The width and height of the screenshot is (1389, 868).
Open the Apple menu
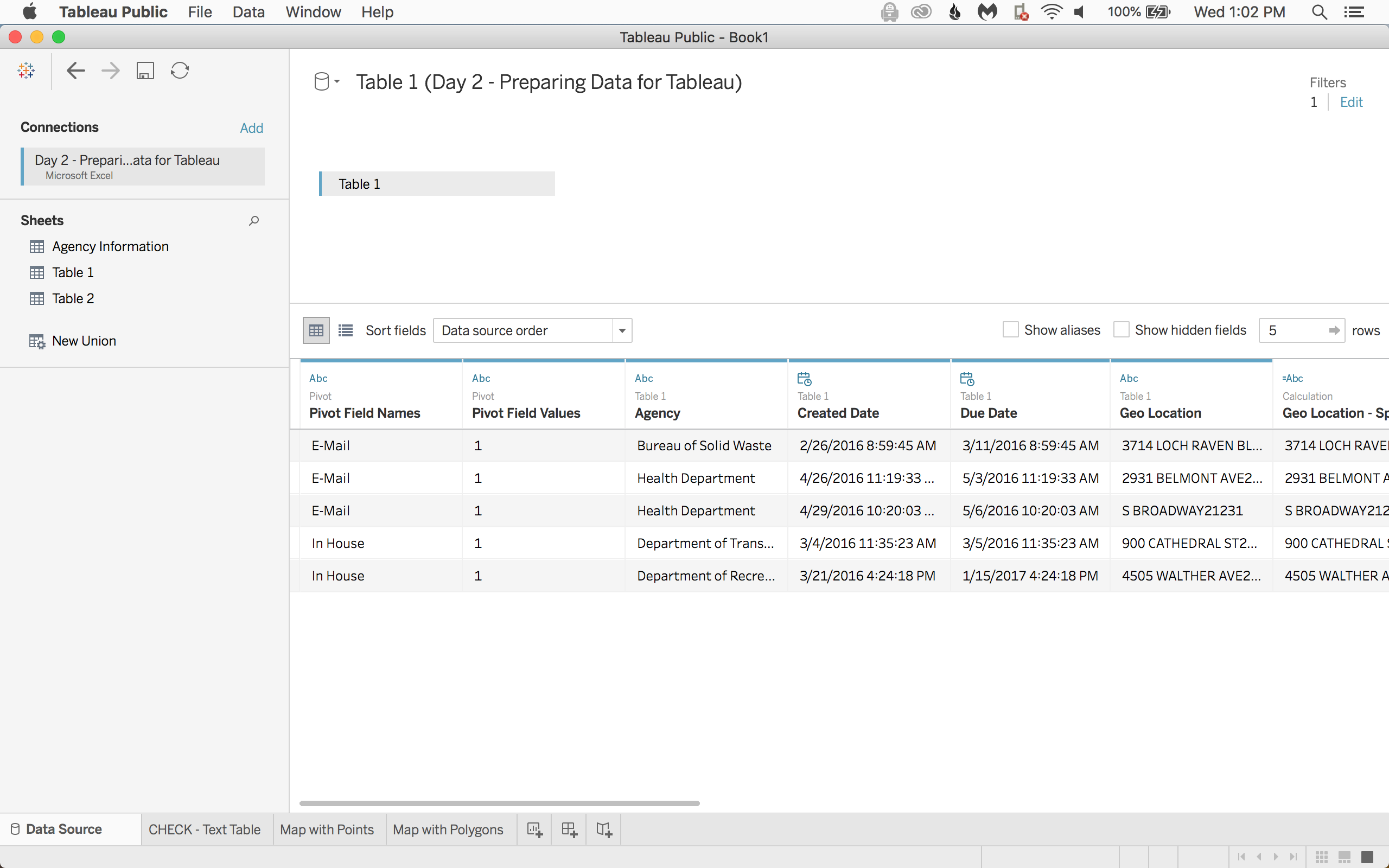[29, 11]
